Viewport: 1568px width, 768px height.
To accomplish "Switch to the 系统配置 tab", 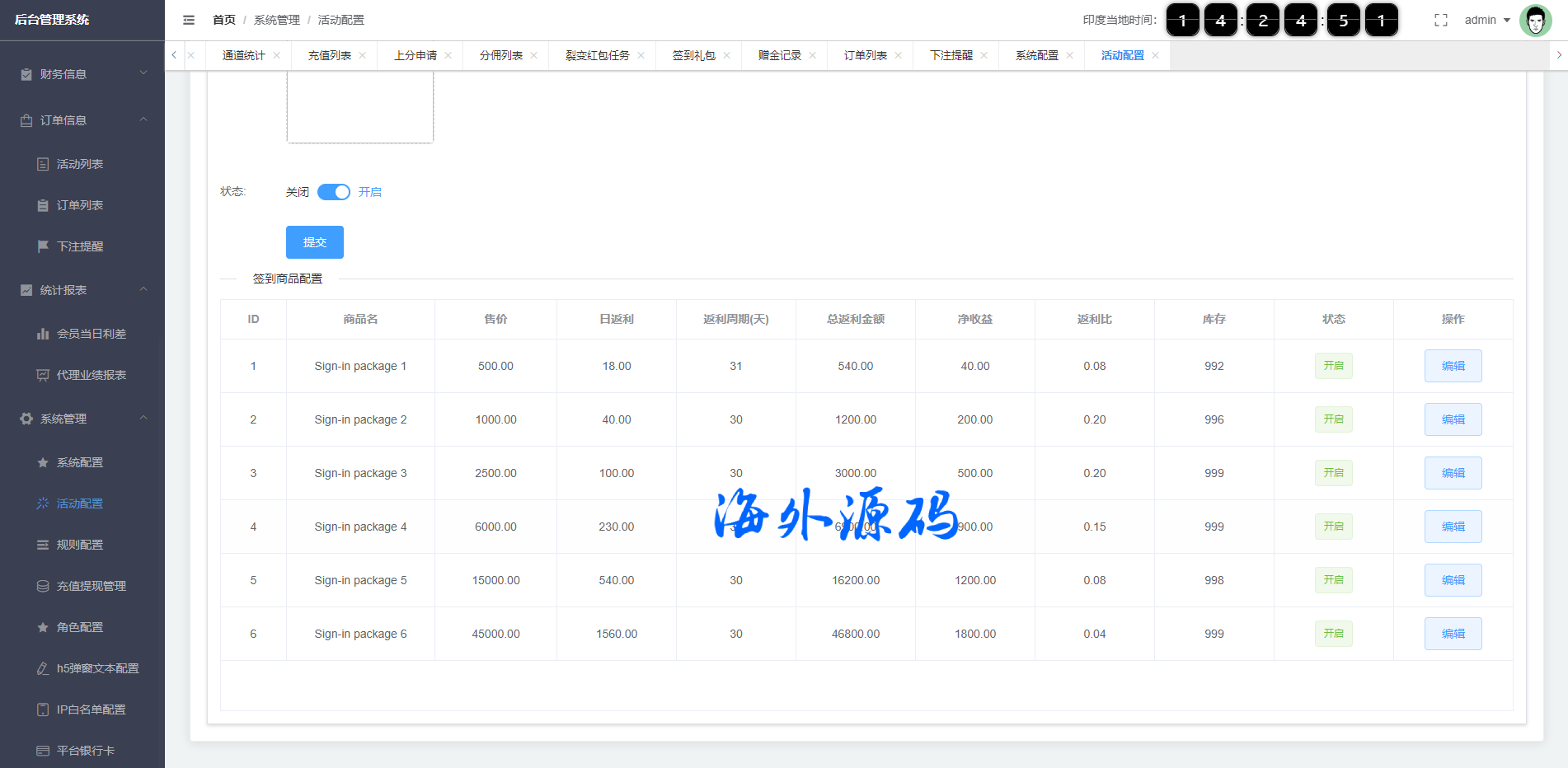I will point(1036,55).
